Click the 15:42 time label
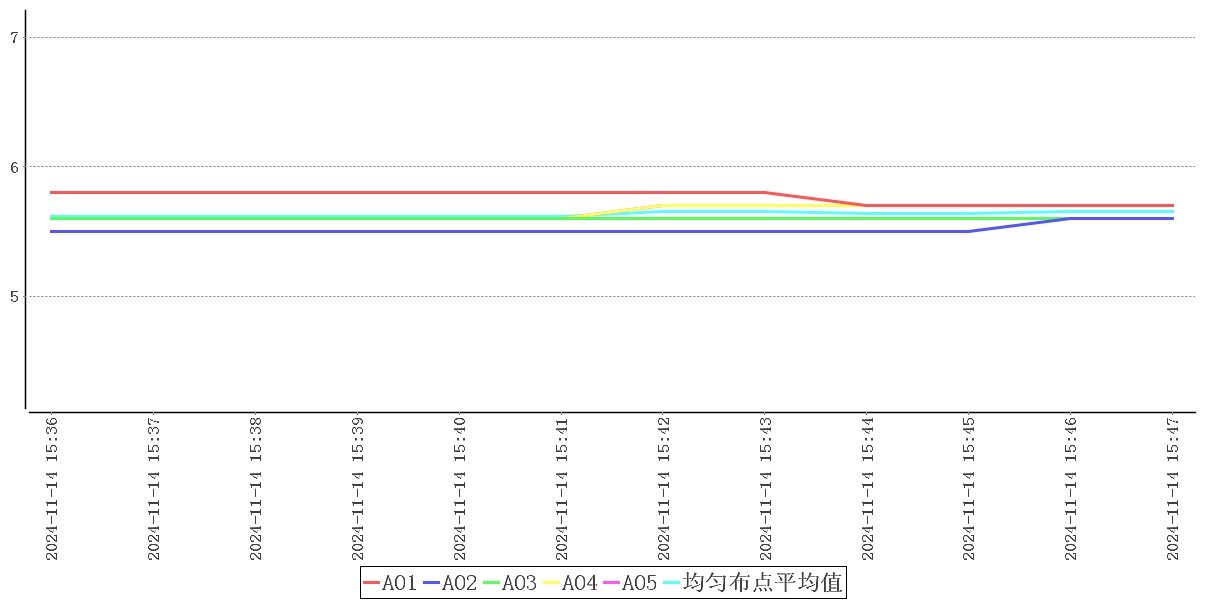1207x600 pixels. pyautogui.click(x=664, y=489)
